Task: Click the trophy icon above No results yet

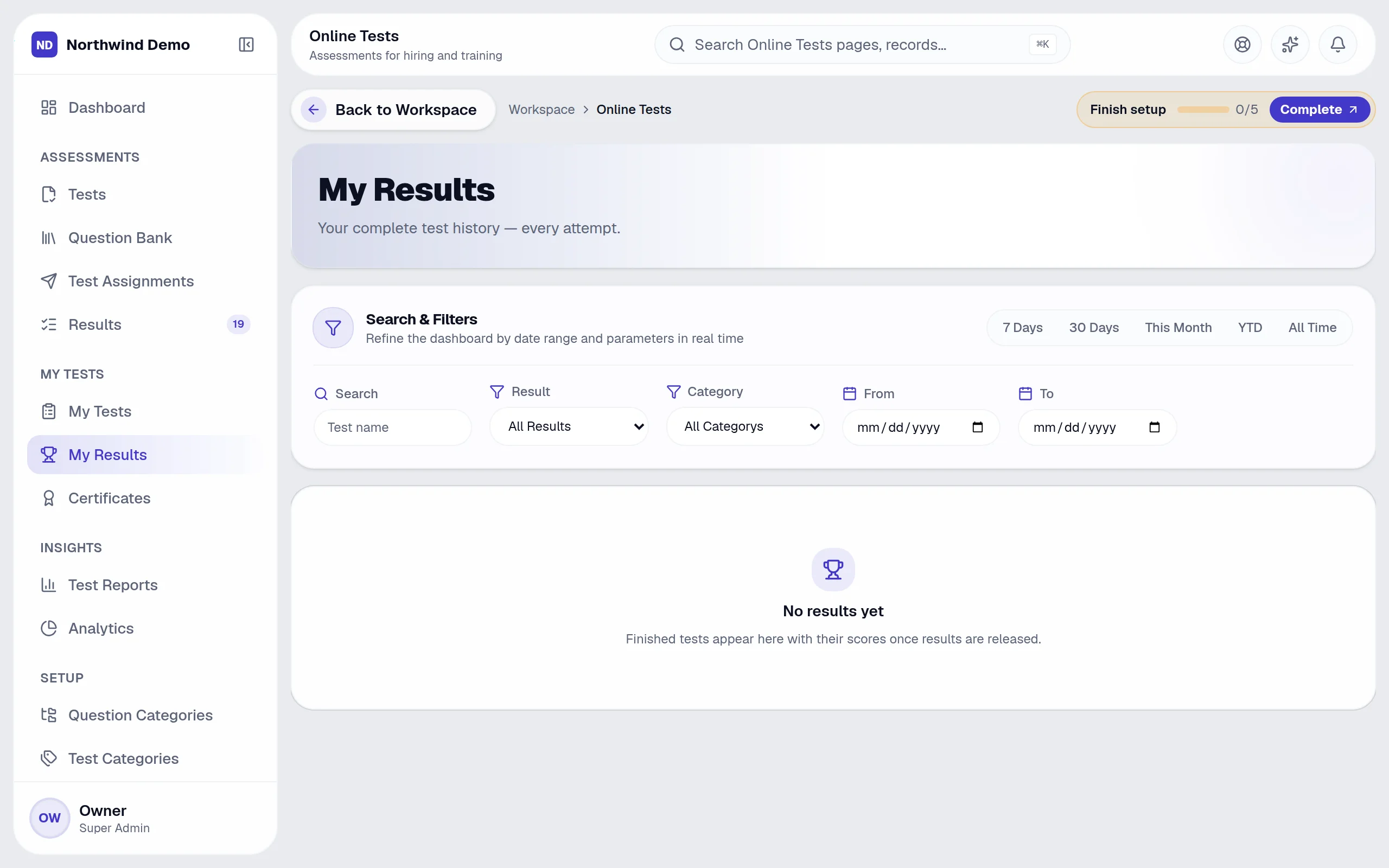Action: pos(833,569)
